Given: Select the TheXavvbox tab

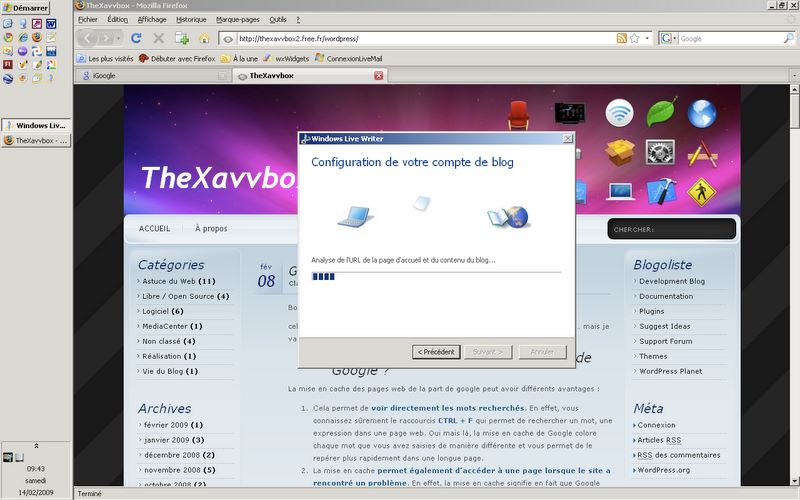Looking at the screenshot, I should coord(309,76).
